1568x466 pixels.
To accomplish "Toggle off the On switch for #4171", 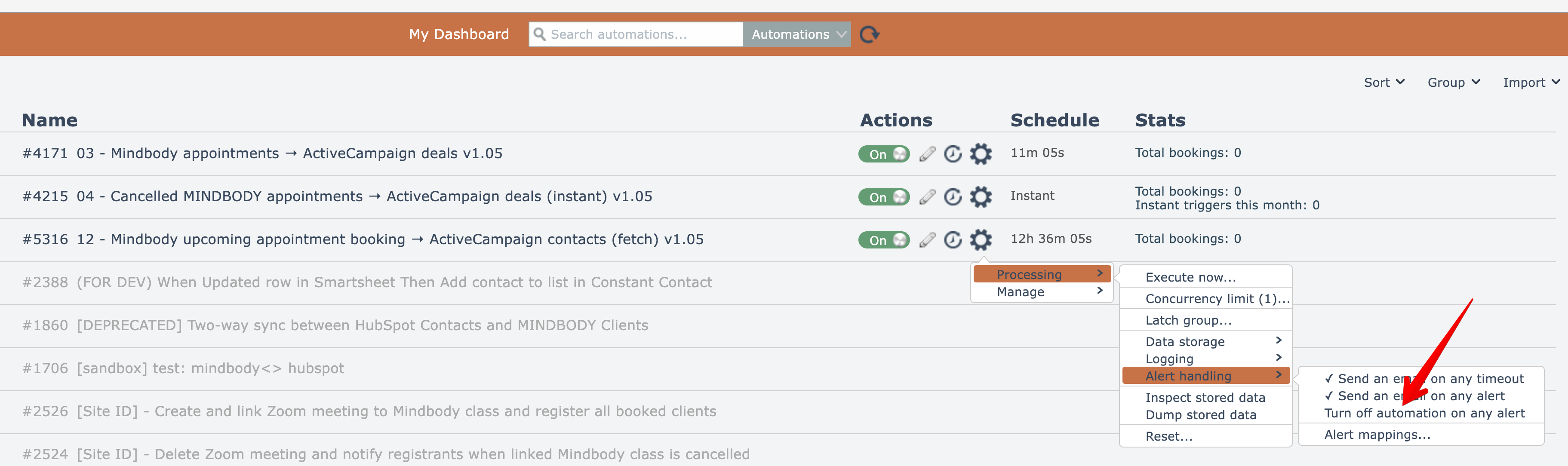I will [884, 154].
